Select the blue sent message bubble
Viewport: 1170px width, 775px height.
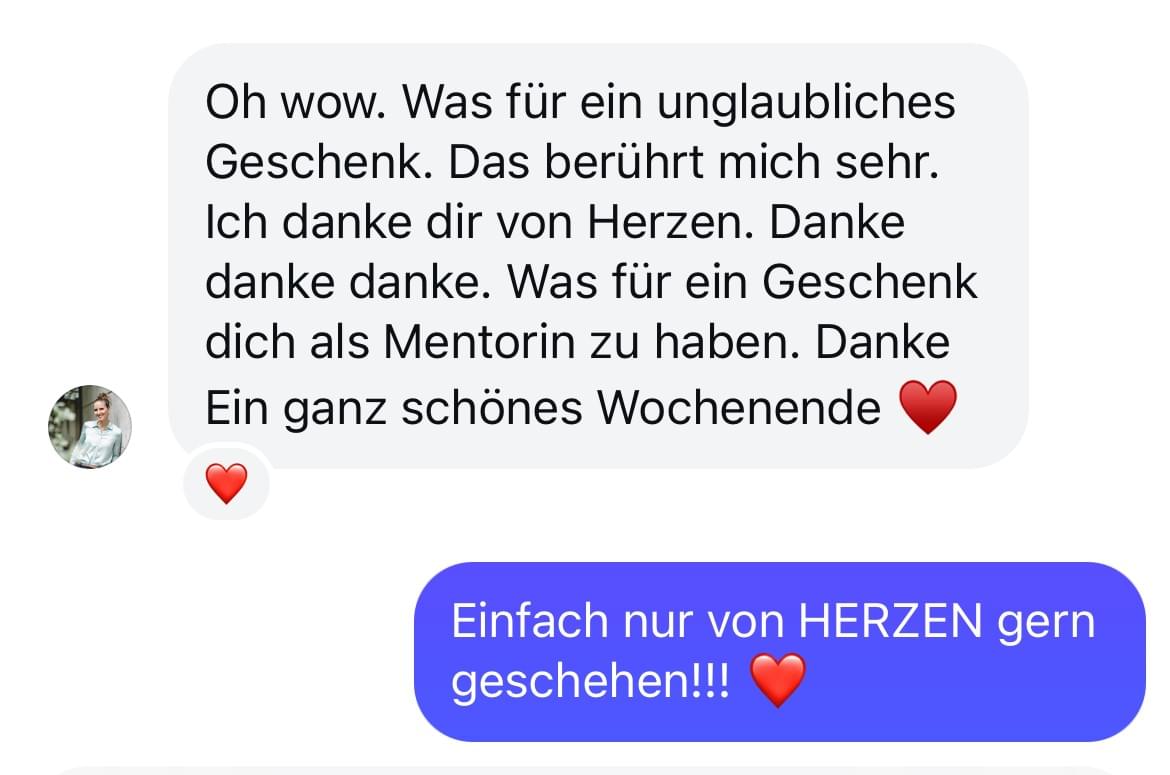(x=780, y=651)
